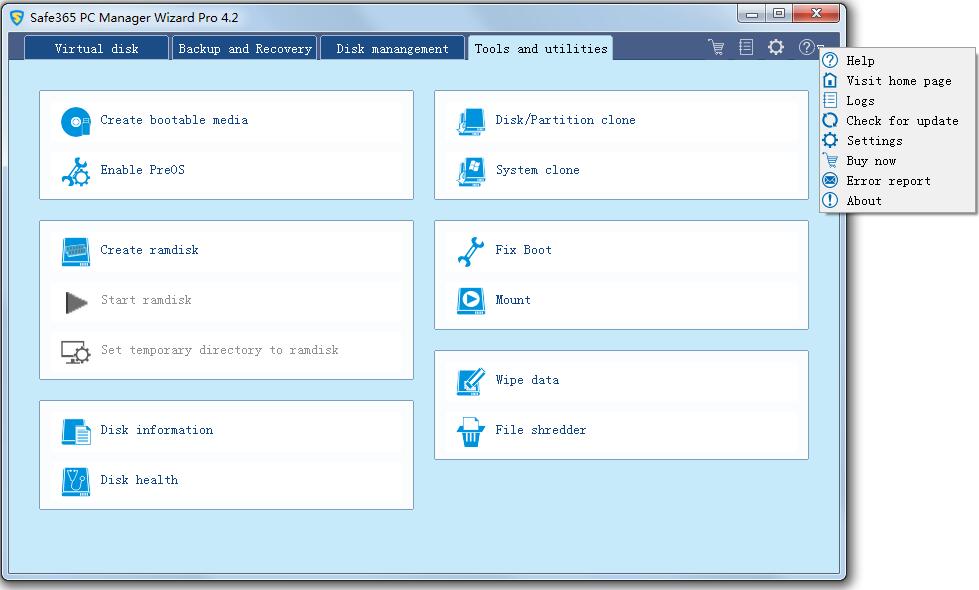Open the shopping cart toolbar icon

[x=716, y=47]
